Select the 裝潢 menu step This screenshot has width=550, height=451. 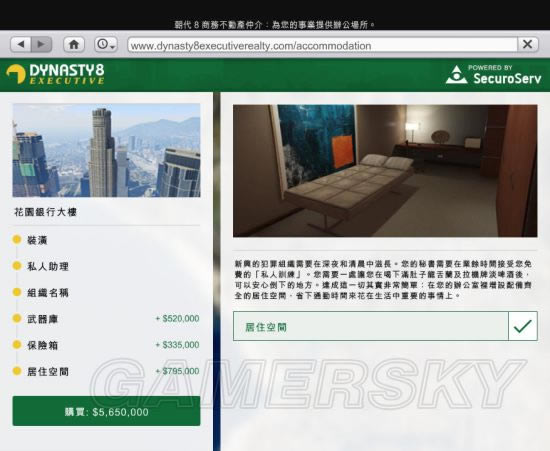(x=37, y=240)
